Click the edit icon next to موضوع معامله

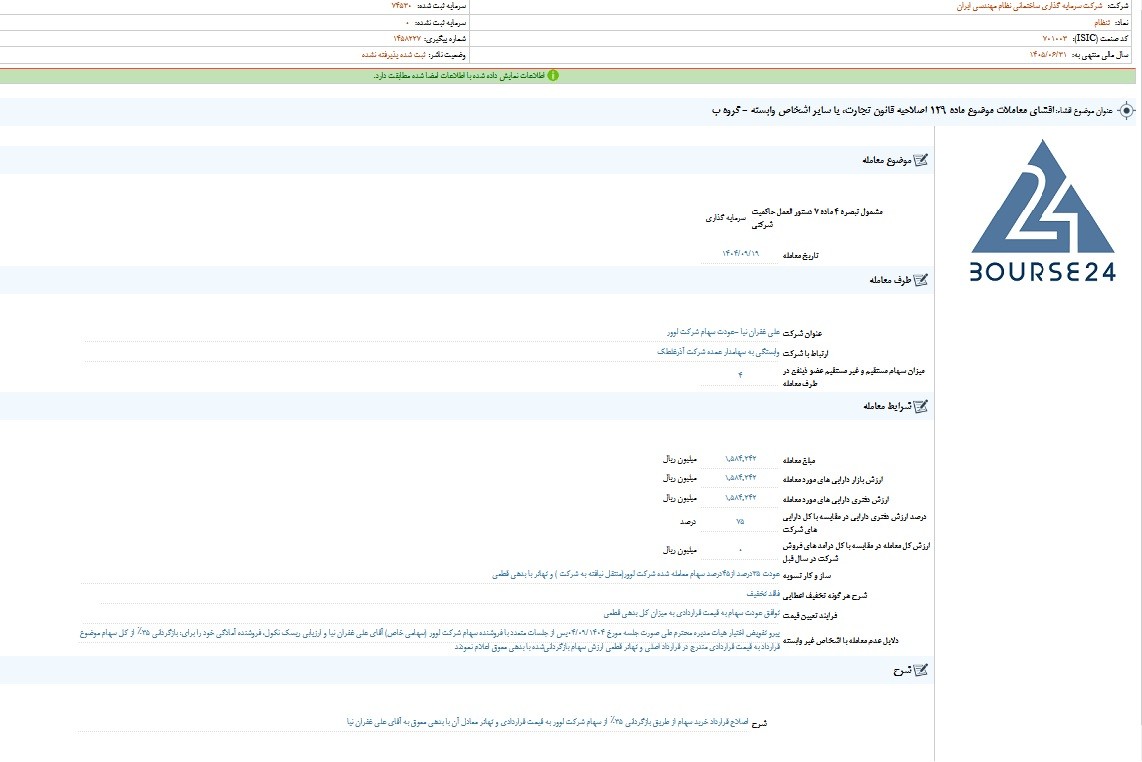[x=921, y=160]
